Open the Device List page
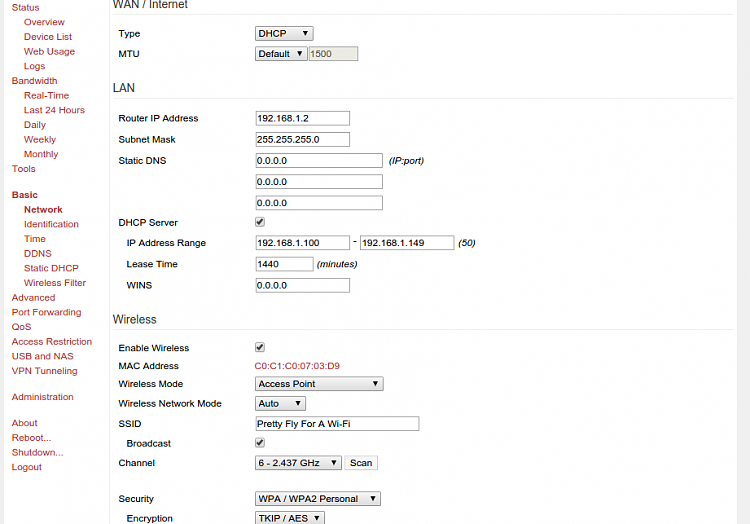This screenshot has height=524, width=750. click(48, 37)
